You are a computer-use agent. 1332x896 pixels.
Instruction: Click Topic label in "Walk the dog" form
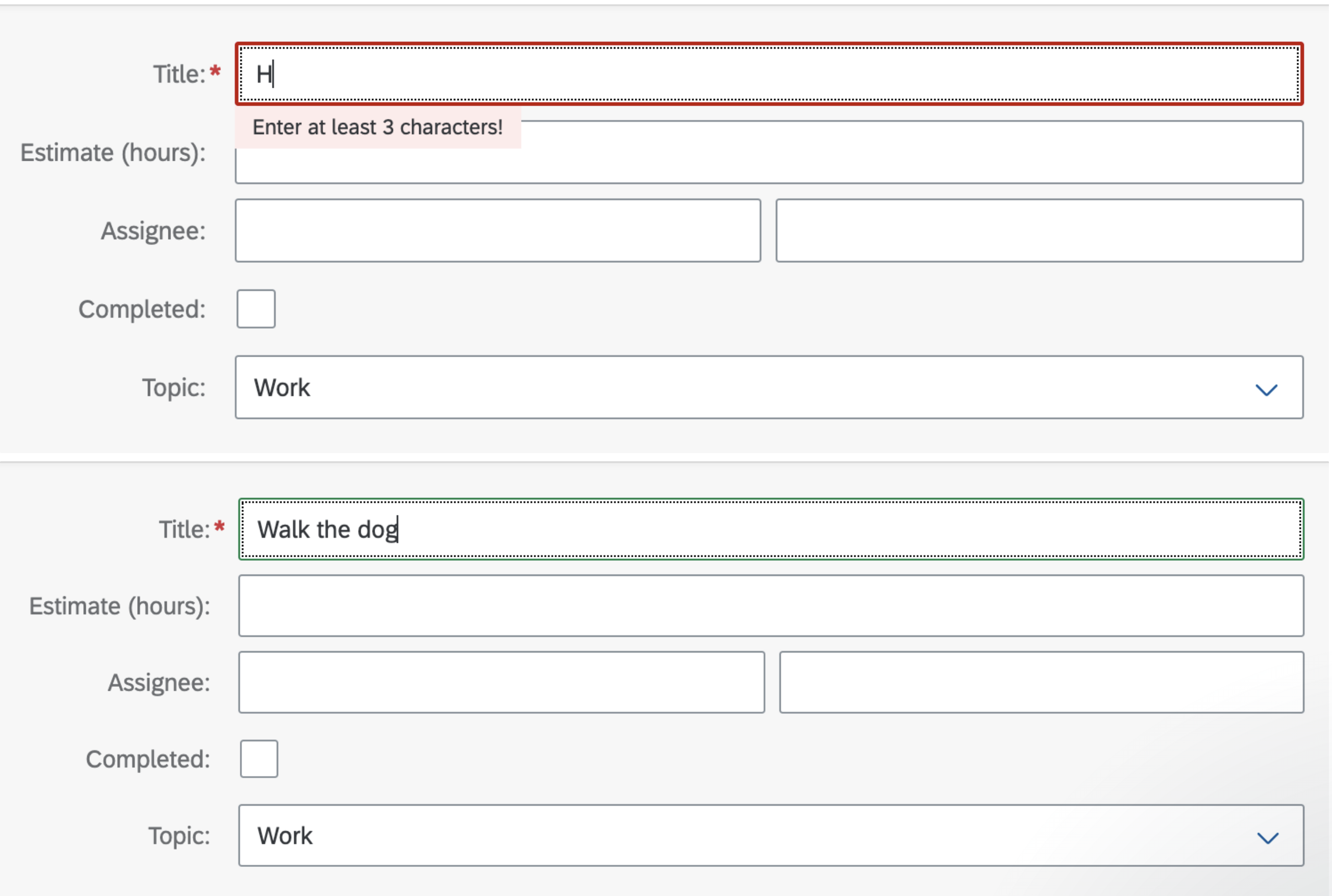coord(179,836)
